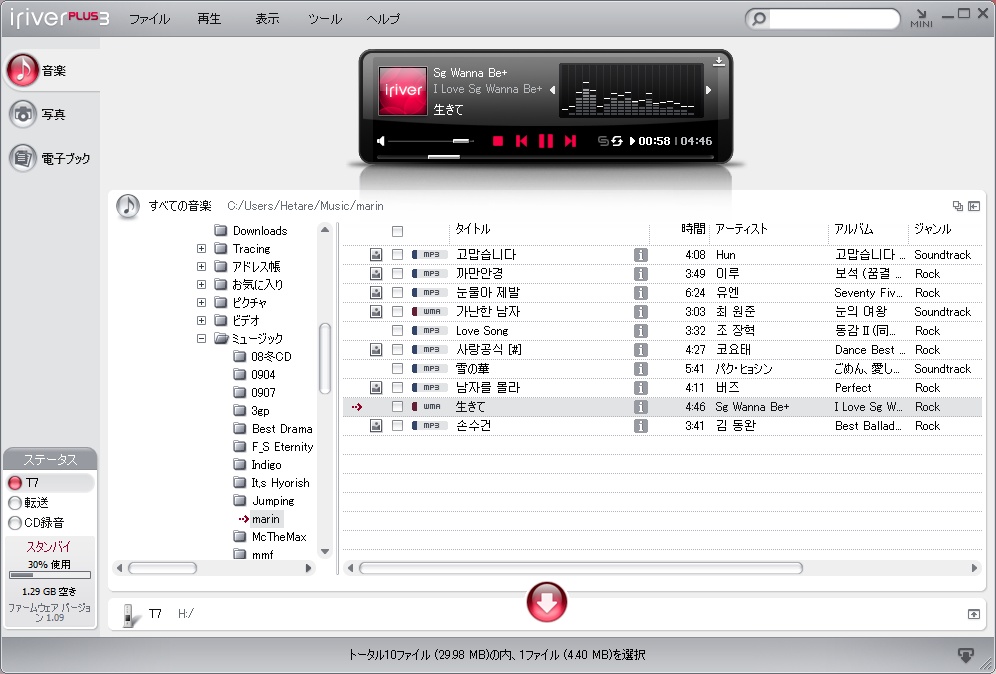Viewport: 996px width, 674px height.
Task: Open the 写真 photo section
Action: [x=37, y=114]
